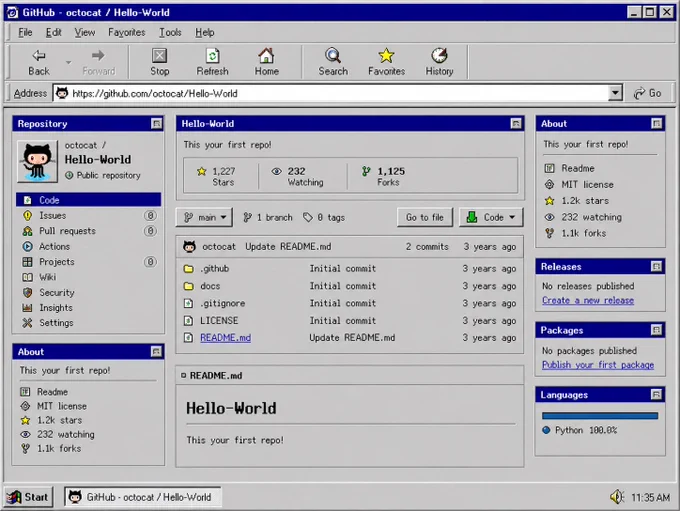Click MIT license in right About panel
Viewport: 680px width, 511px height.
click(x=579, y=184)
